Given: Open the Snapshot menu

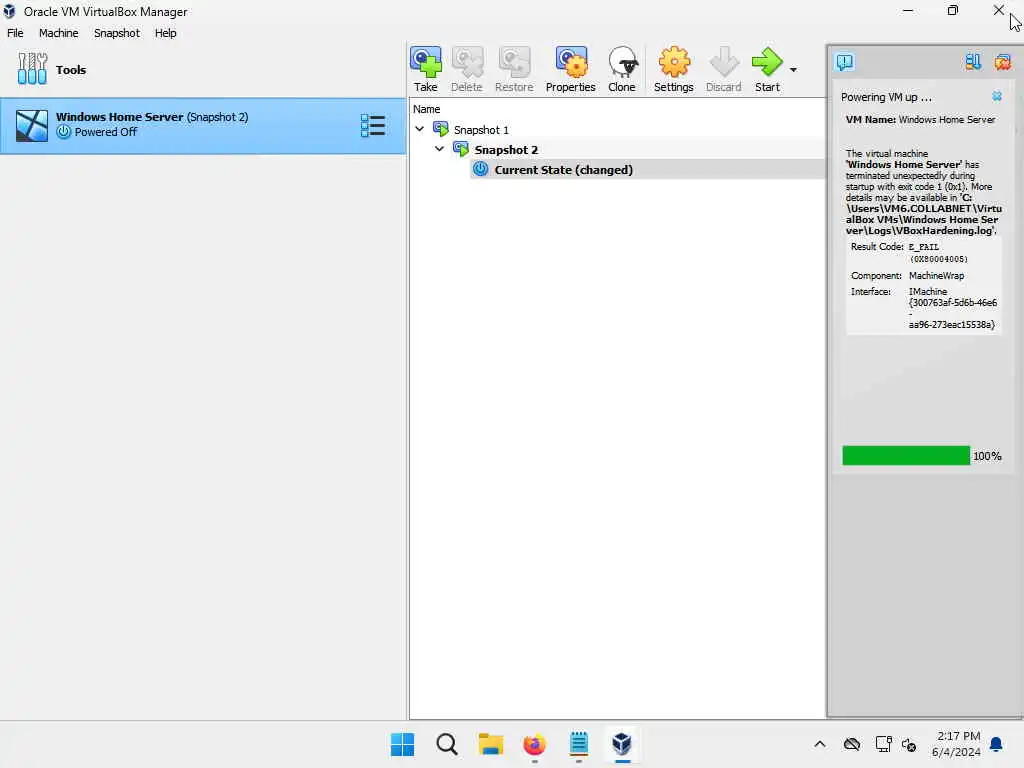Looking at the screenshot, I should point(117,33).
